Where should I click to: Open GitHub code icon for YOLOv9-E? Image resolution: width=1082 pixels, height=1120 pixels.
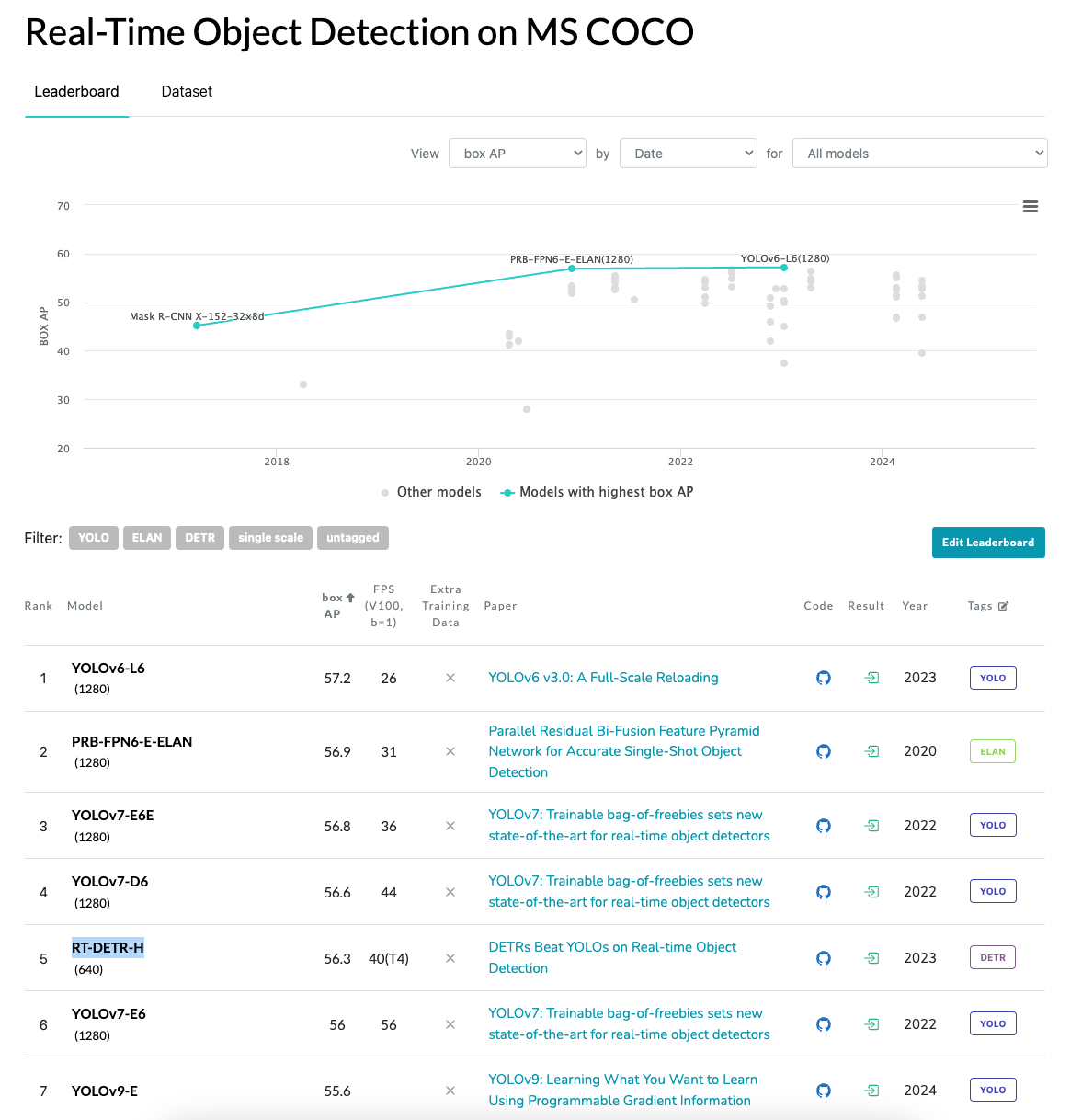824,1091
